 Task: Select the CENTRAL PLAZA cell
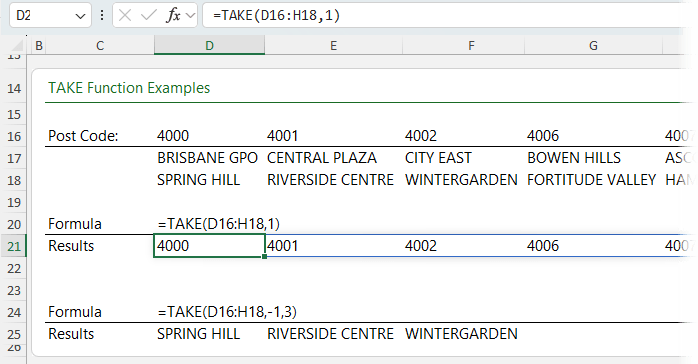pos(322,158)
